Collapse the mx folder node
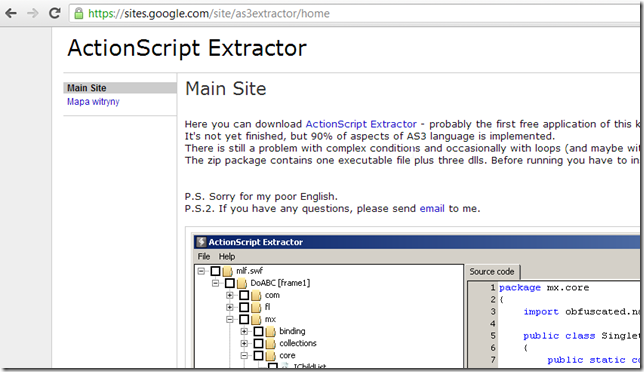The image size is (644, 372). pyautogui.click(x=230, y=319)
